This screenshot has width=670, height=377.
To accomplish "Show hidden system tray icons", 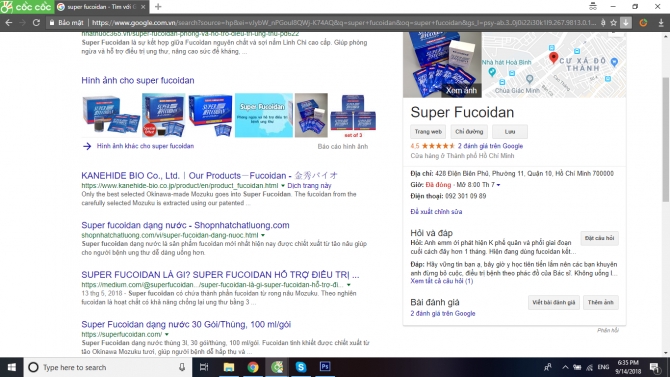I will [x=565, y=367].
